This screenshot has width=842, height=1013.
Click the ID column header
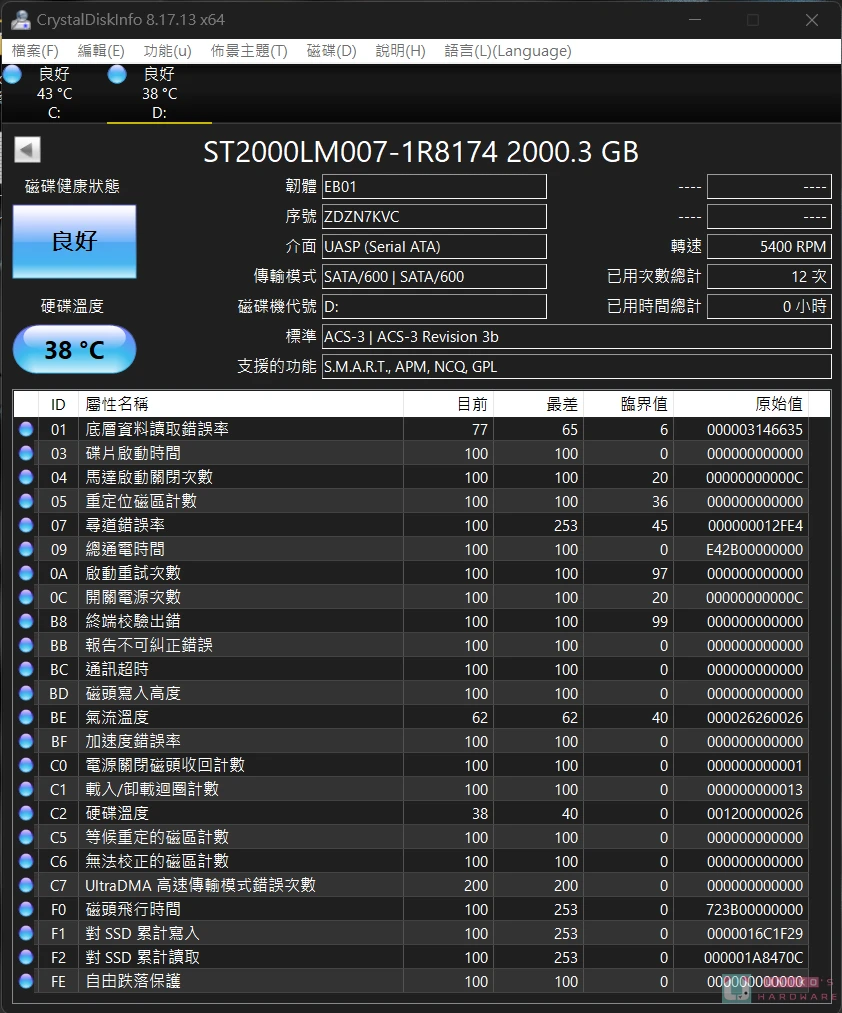pos(58,404)
